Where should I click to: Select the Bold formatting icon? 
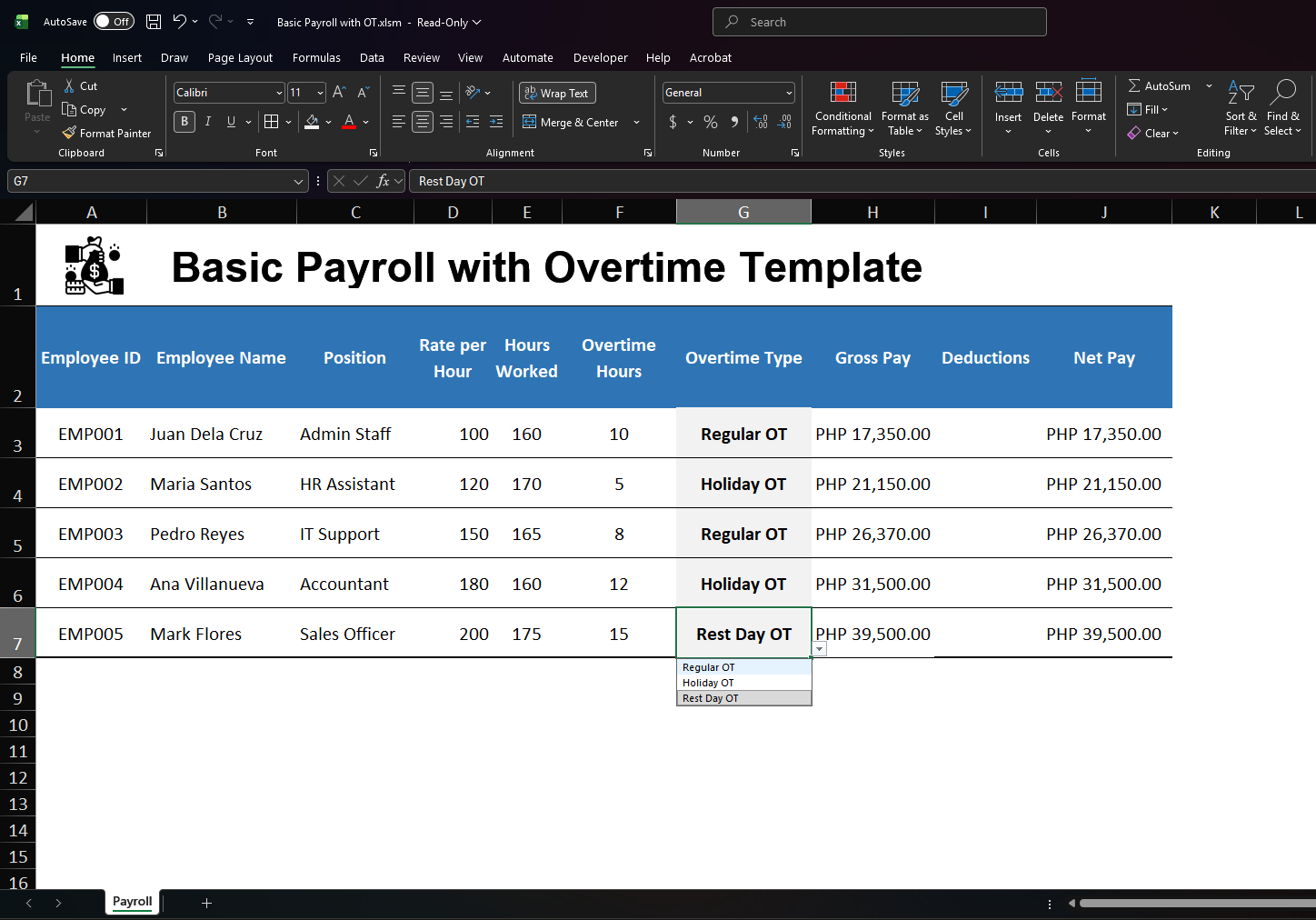[x=184, y=121]
